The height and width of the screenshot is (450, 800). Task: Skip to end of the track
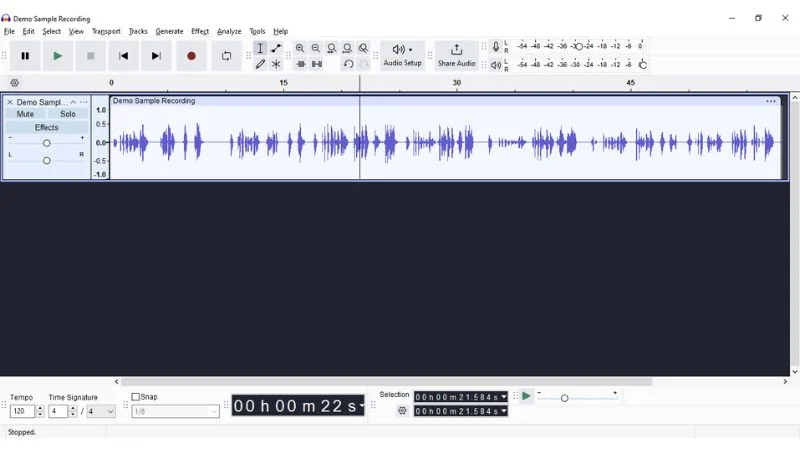coord(156,56)
